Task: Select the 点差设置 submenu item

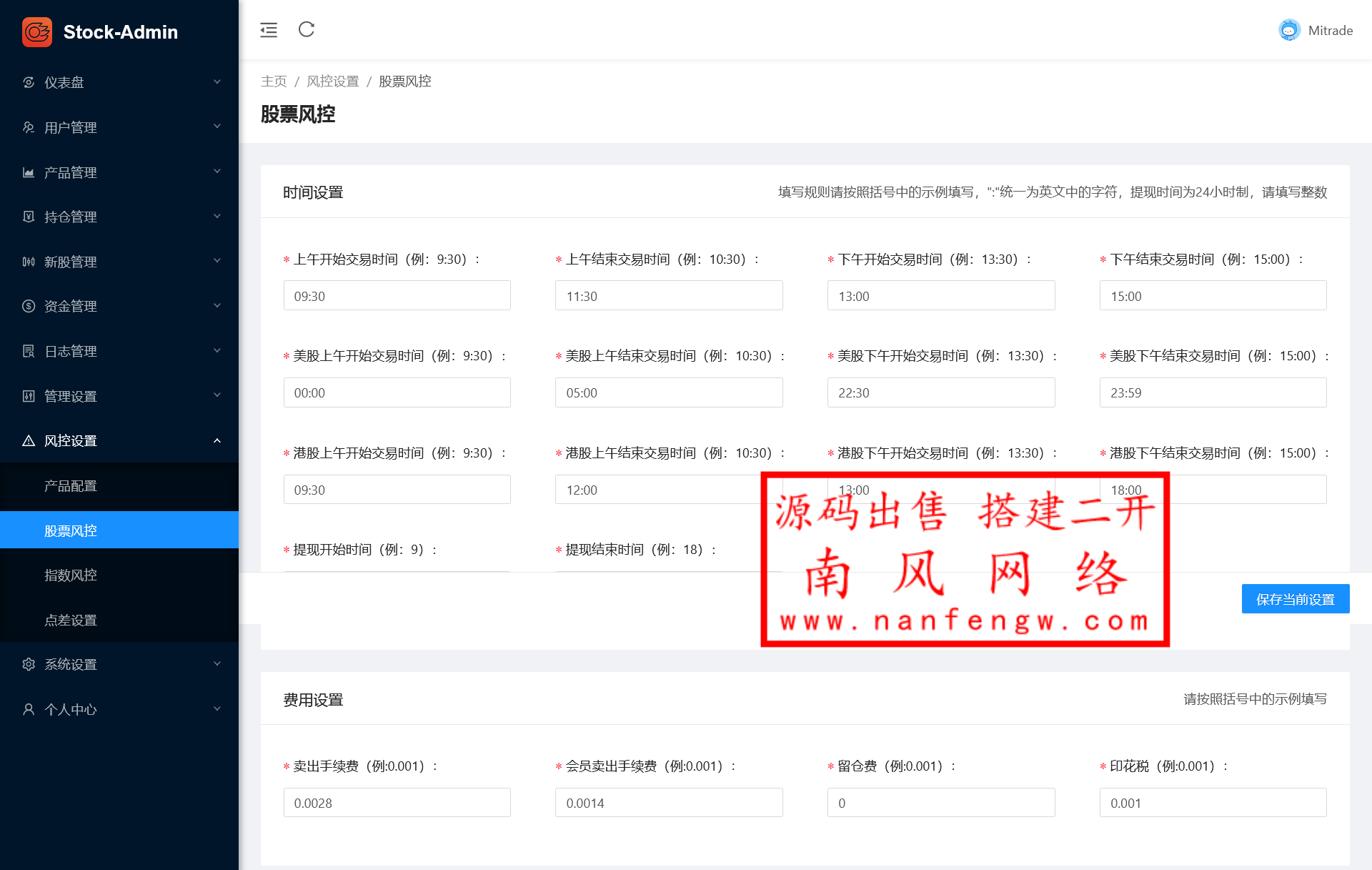Action: click(x=71, y=621)
